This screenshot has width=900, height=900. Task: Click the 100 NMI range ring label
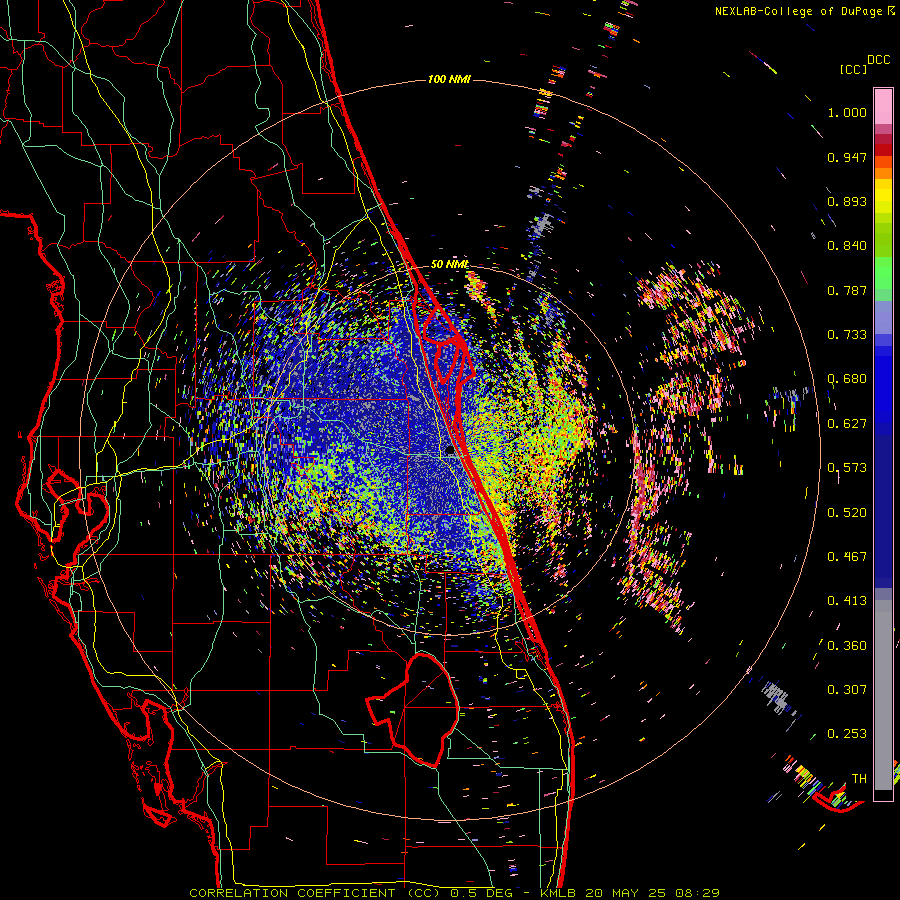[x=449, y=79]
